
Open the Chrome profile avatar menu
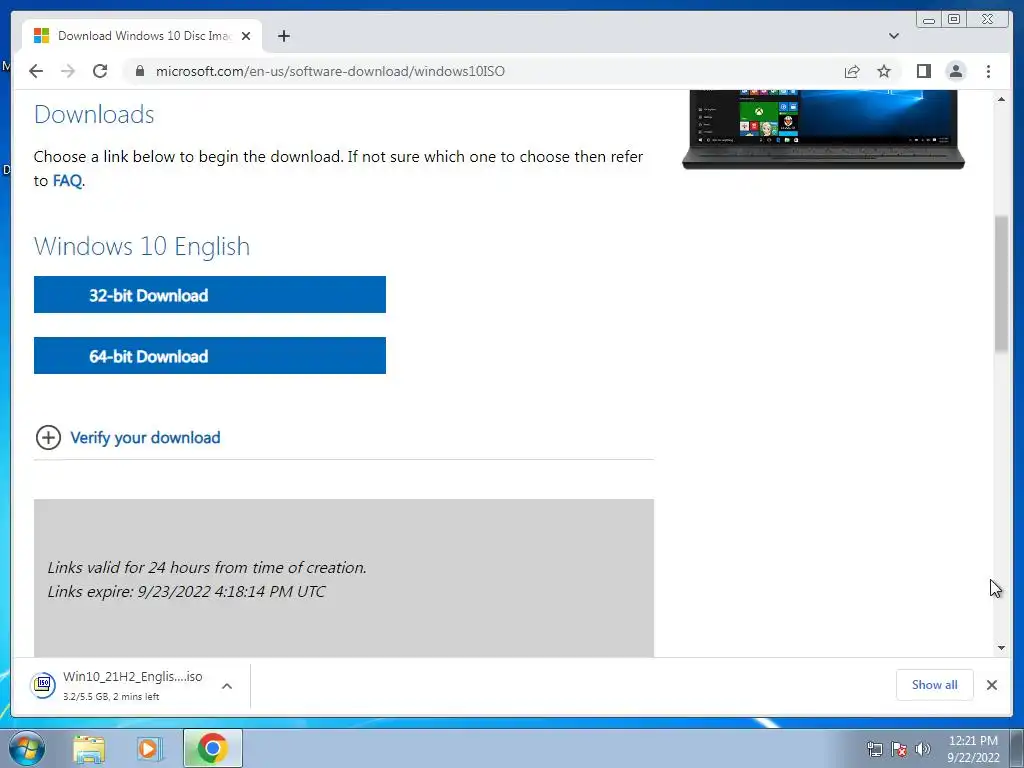[955, 71]
